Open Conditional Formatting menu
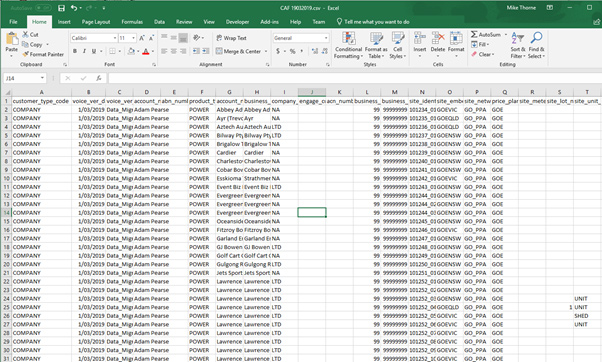This screenshot has height=362, width=602. pos(348,45)
